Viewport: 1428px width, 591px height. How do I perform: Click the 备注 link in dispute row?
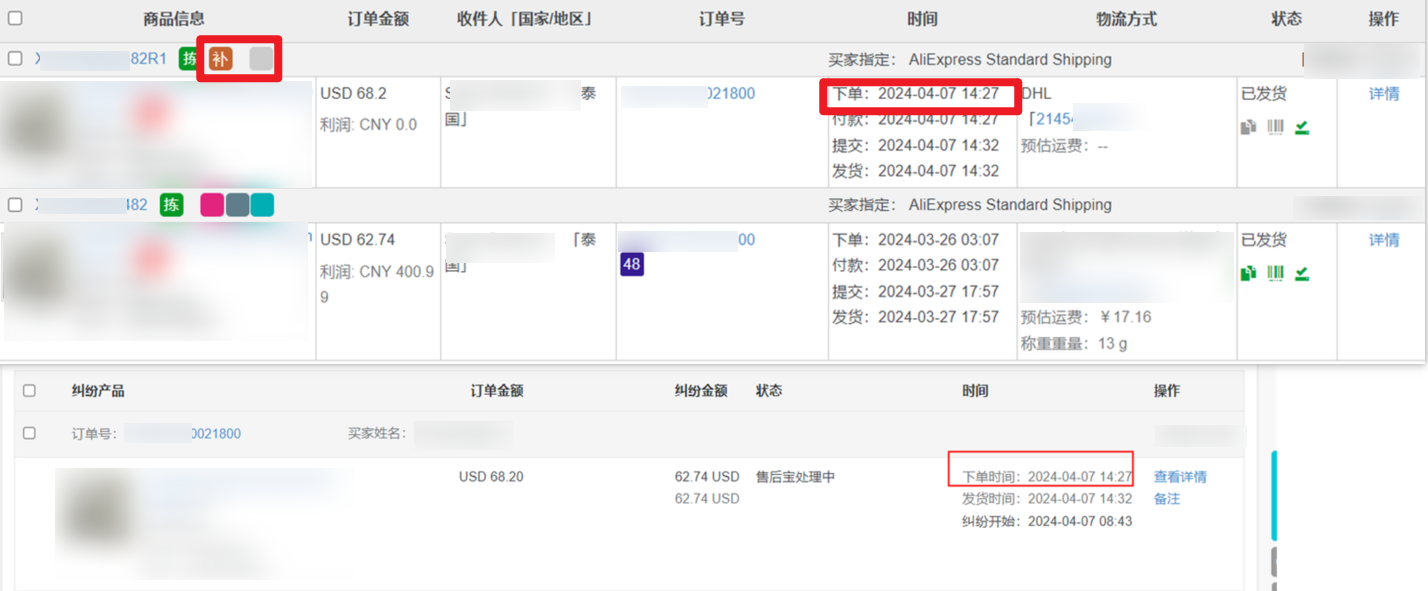[x=1167, y=498]
